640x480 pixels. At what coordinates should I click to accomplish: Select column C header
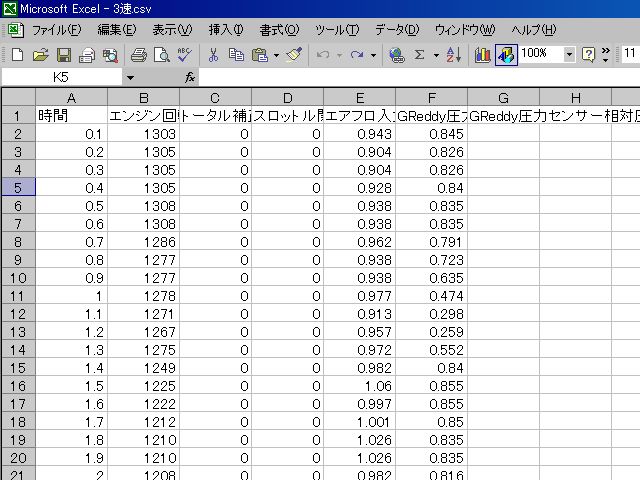[x=216, y=98]
